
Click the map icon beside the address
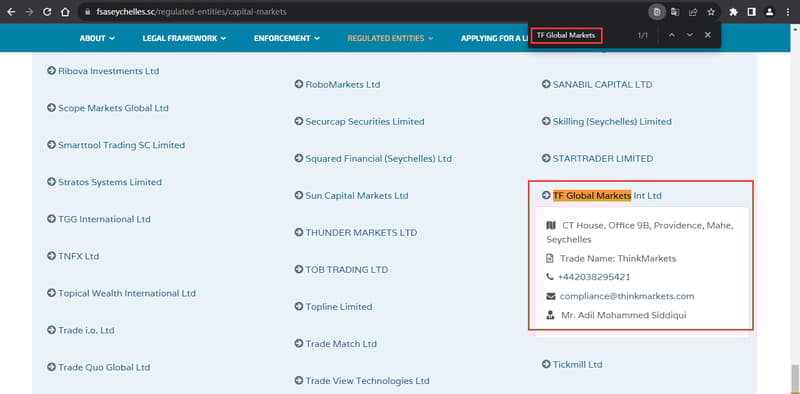click(x=551, y=225)
